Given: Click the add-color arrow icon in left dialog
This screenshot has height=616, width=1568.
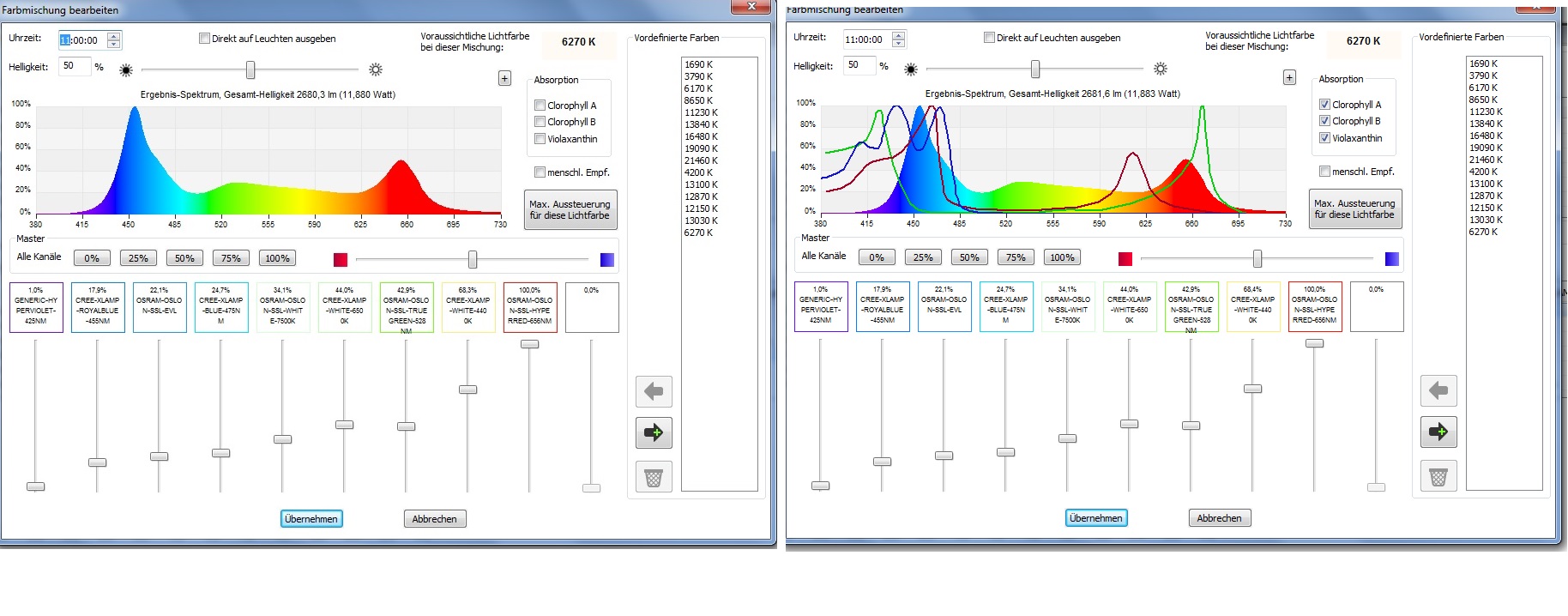Looking at the screenshot, I should [654, 433].
